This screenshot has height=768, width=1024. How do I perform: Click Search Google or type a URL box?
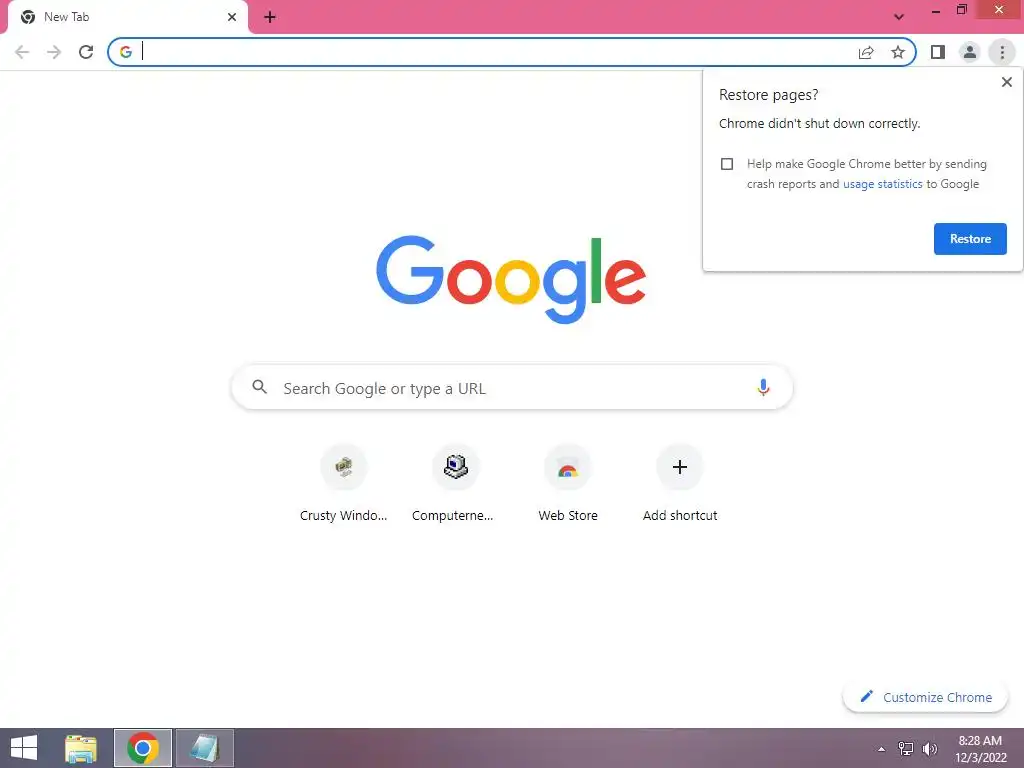tap(512, 388)
